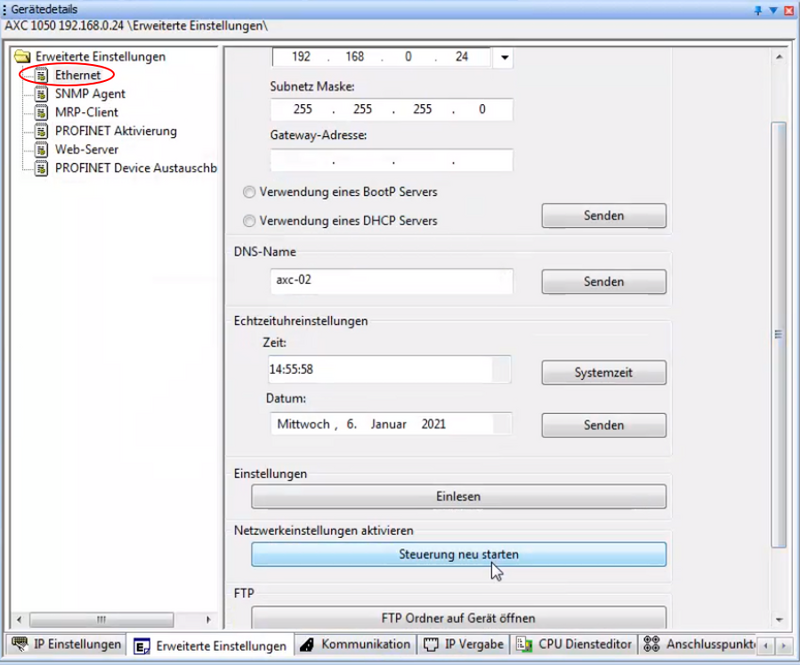Click the Ethernet page icon in tree
Image resolution: width=800 pixels, height=665 pixels.
[x=41, y=75]
